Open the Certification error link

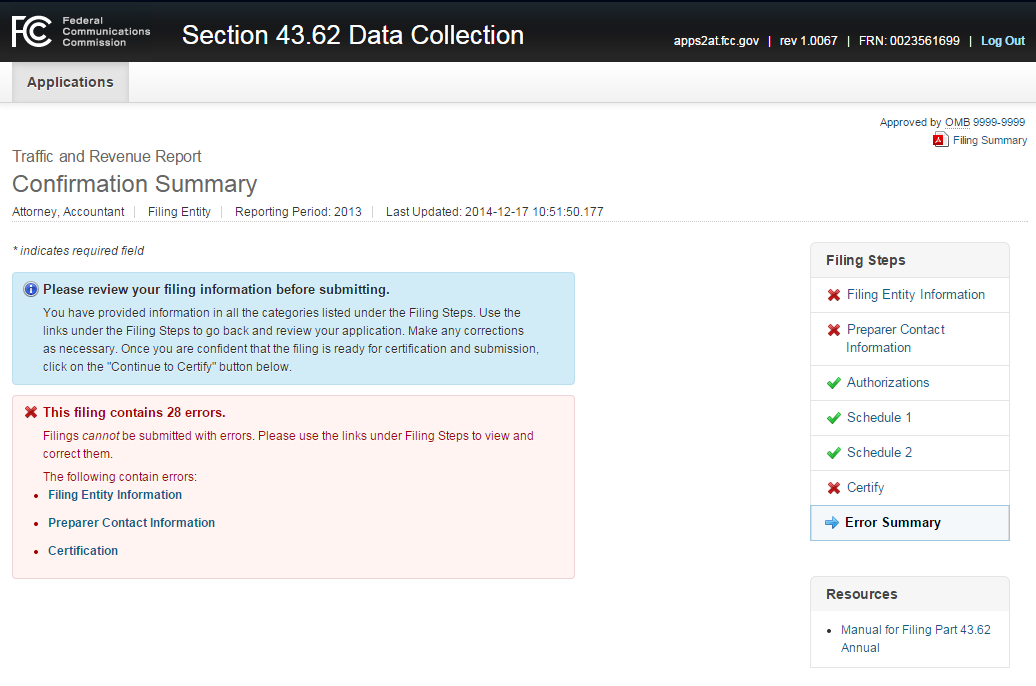(83, 551)
